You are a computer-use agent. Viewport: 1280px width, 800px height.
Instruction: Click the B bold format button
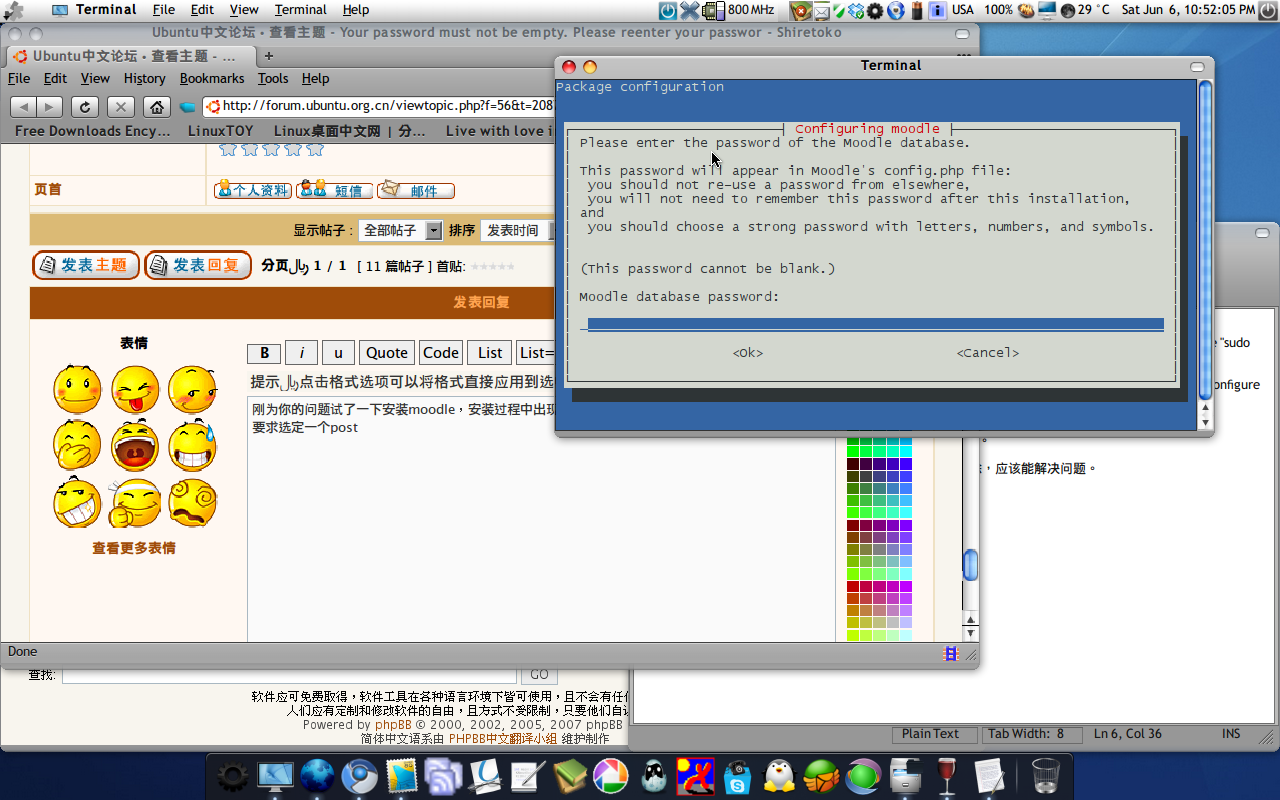tap(264, 352)
